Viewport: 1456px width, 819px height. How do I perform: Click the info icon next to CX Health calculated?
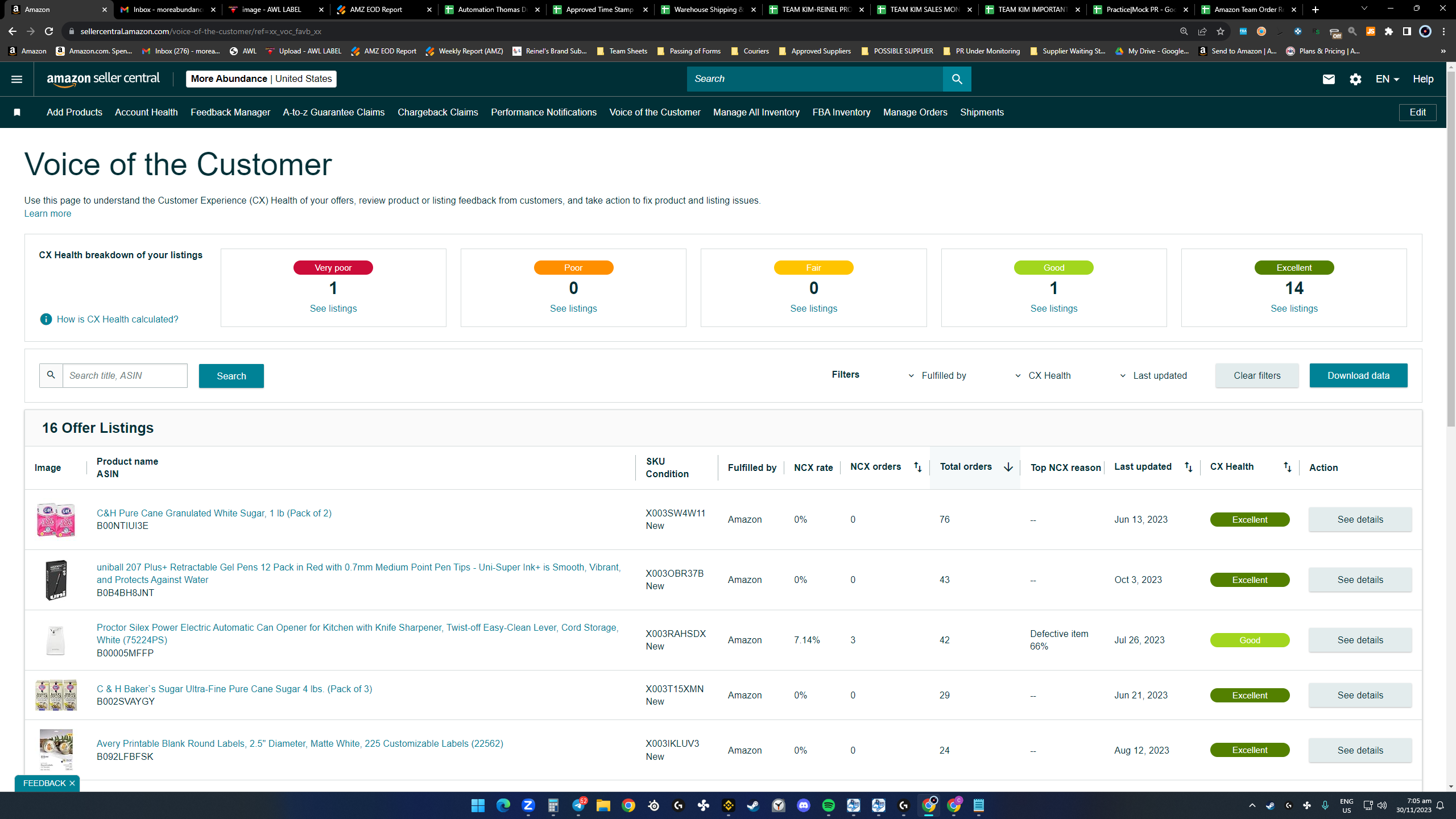pyautogui.click(x=46, y=319)
